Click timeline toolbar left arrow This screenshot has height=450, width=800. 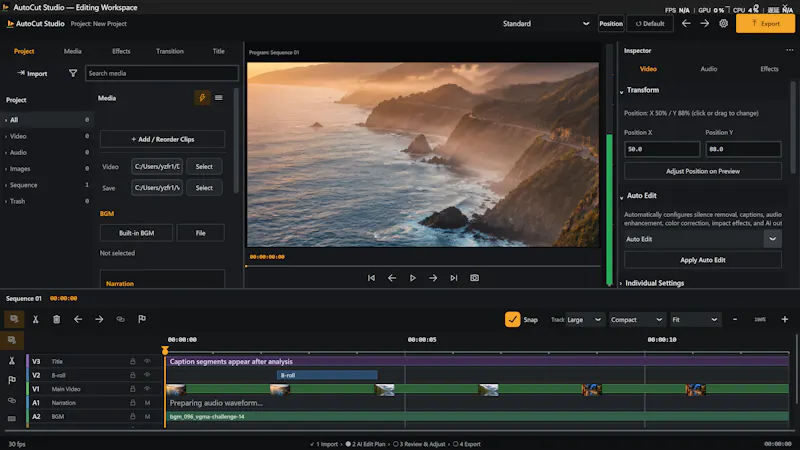78,319
